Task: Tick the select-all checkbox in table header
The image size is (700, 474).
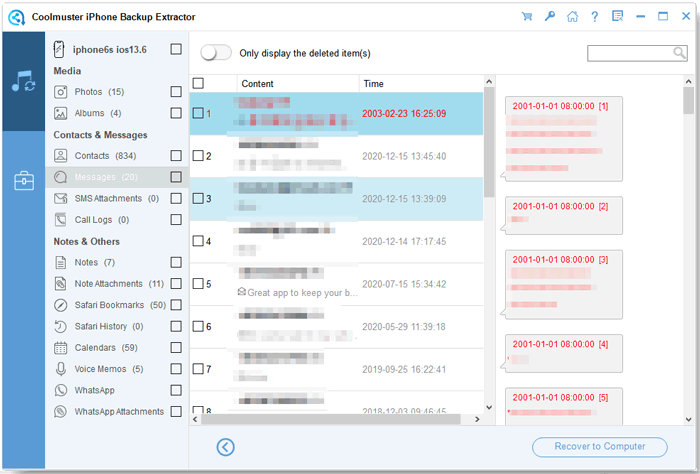Action: click(198, 83)
